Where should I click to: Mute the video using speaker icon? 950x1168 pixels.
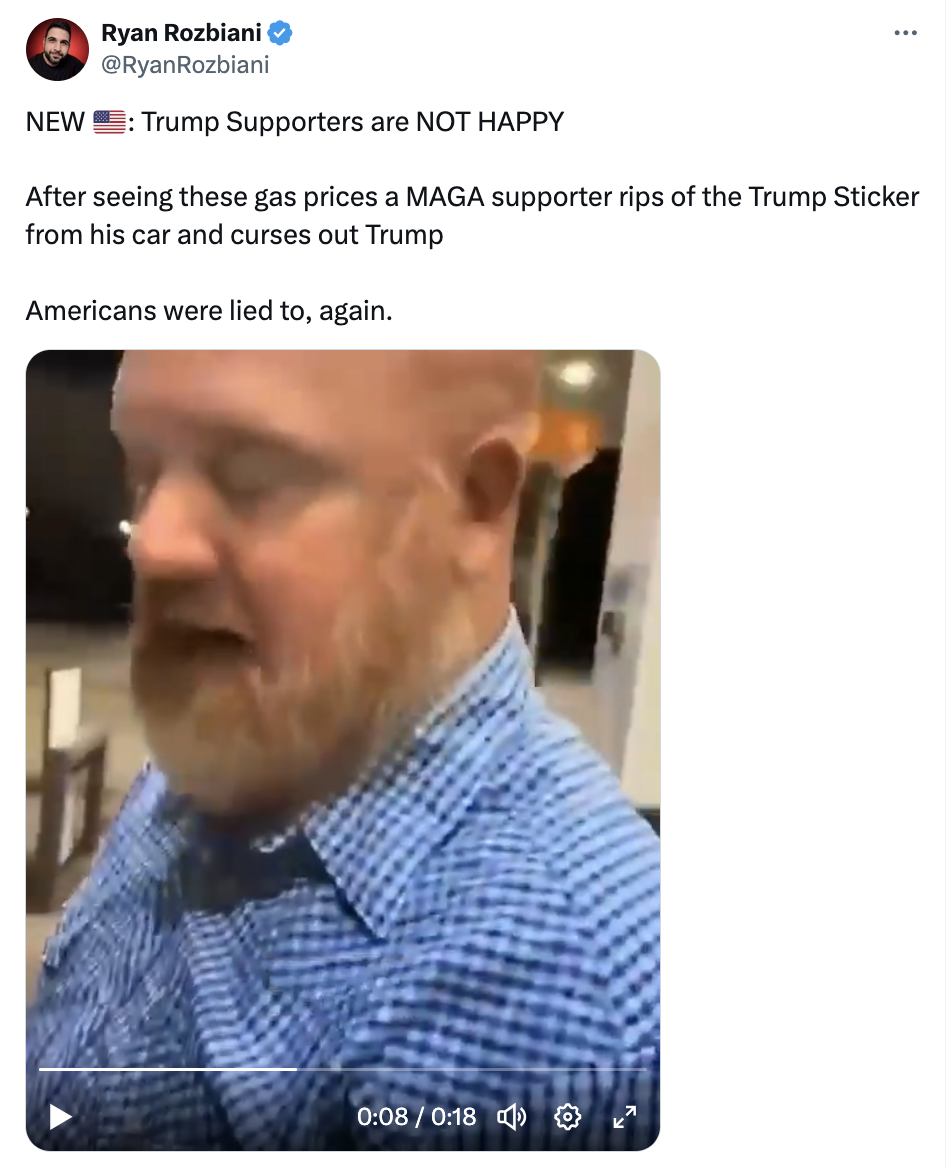pos(511,1117)
